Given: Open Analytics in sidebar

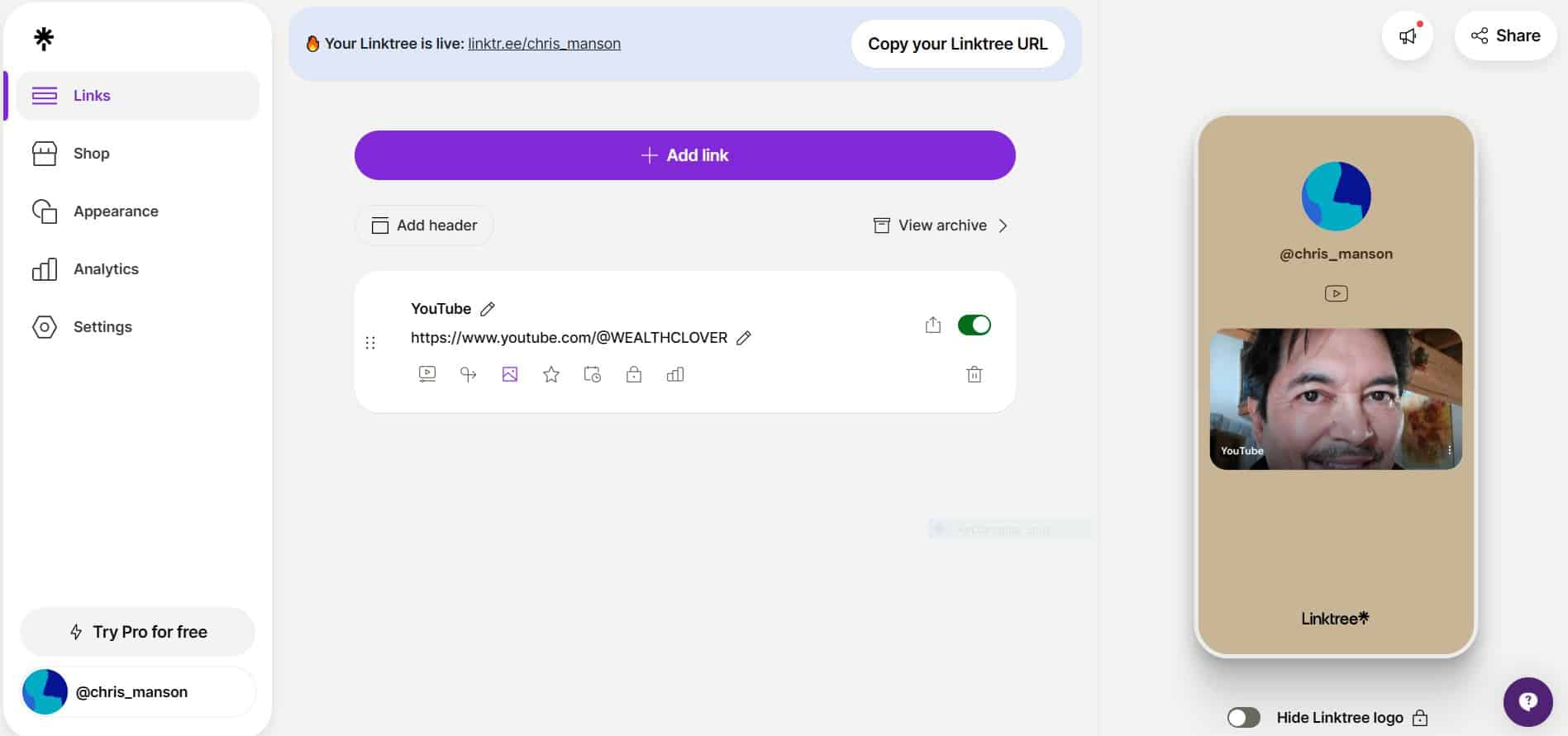Looking at the screenshot, I should pyautogui.click(x=137, y=269).
